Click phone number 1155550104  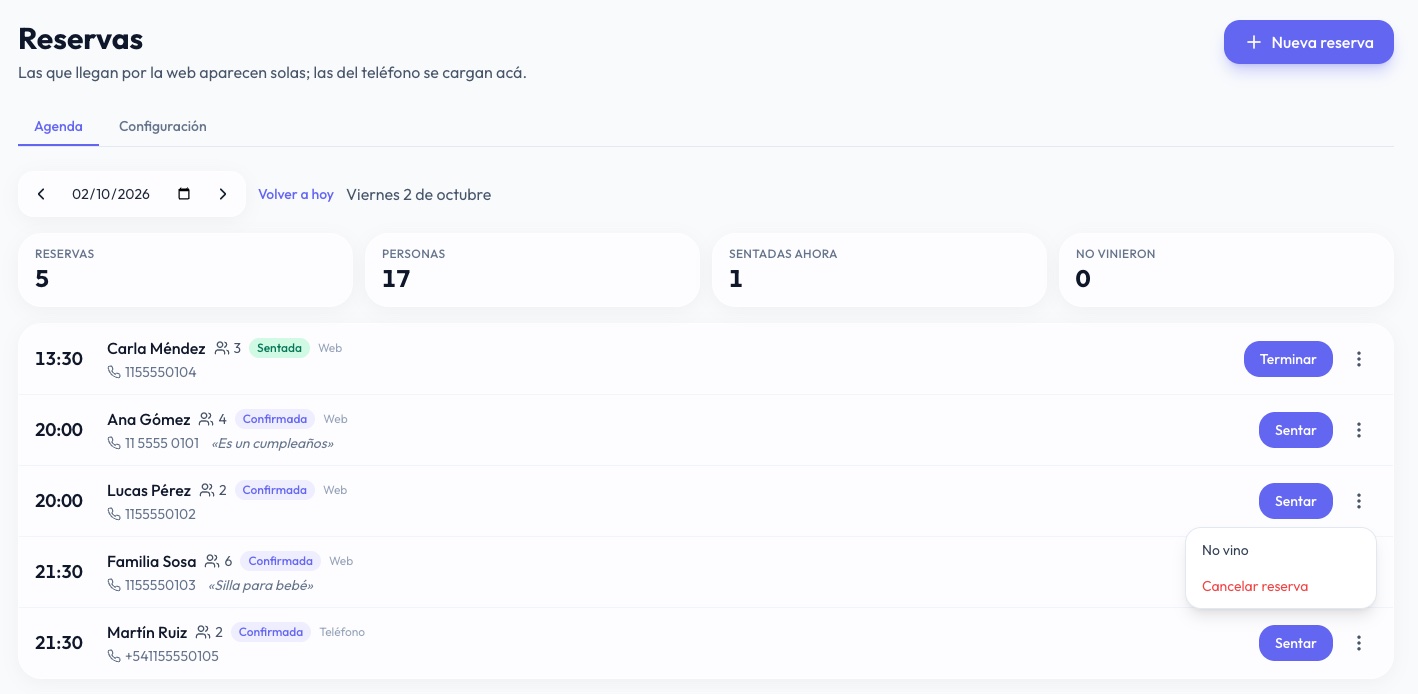pyautogui.click(x=161, y=372)
